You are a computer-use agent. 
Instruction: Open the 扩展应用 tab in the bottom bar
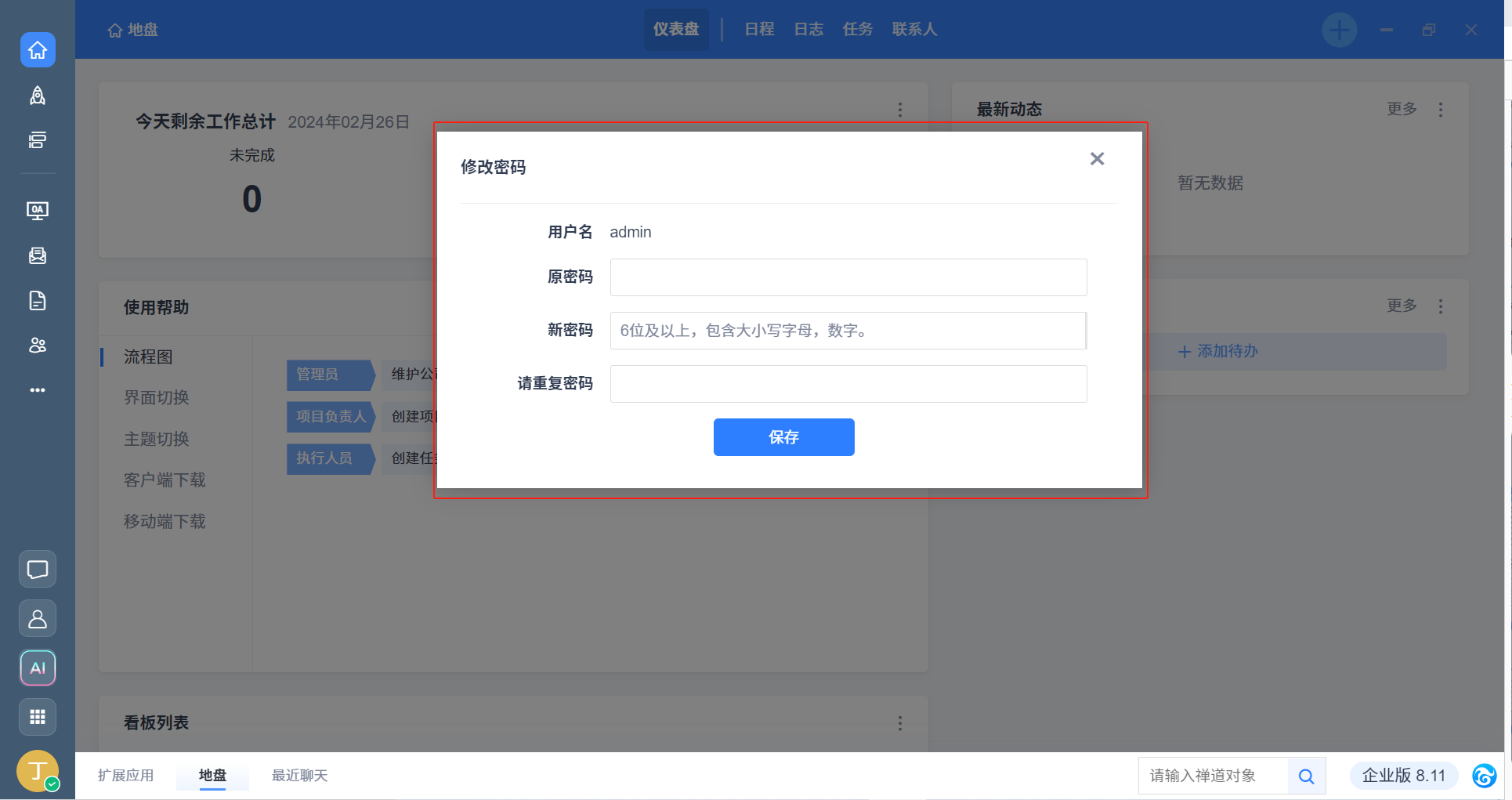pyautogui.click(x=125, y=776)
